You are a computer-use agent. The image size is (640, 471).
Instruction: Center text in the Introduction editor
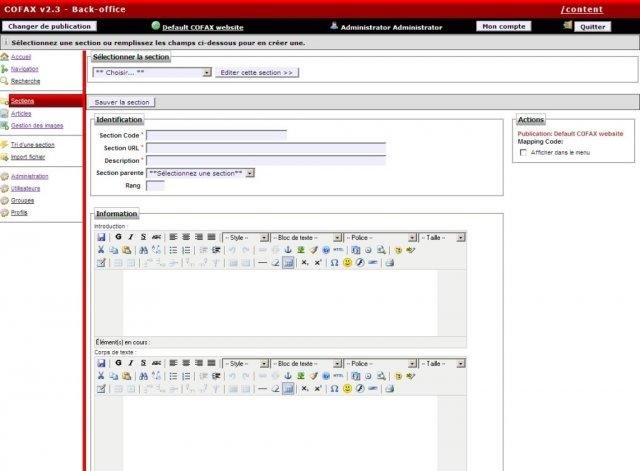(186, 237)
